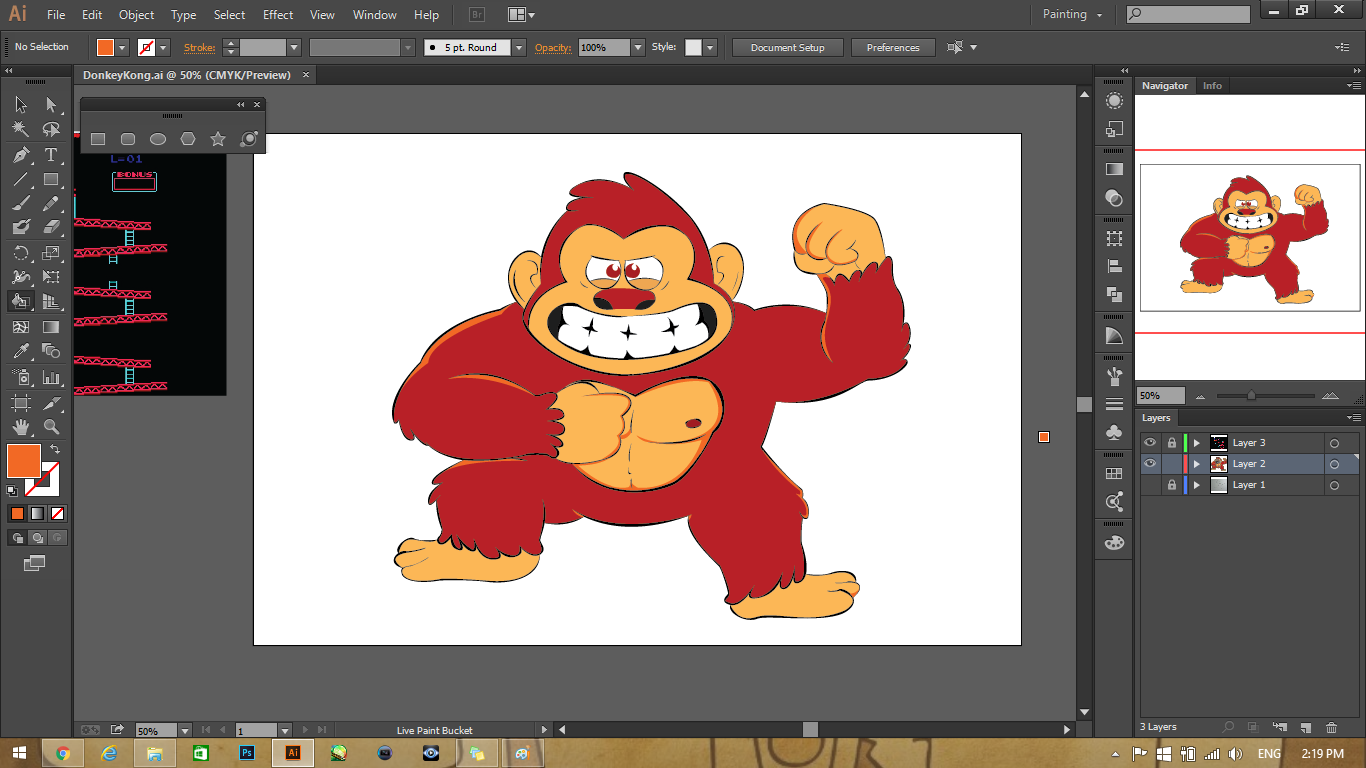
Task: Swap fill and stroke colors
Action: point(55,450)
